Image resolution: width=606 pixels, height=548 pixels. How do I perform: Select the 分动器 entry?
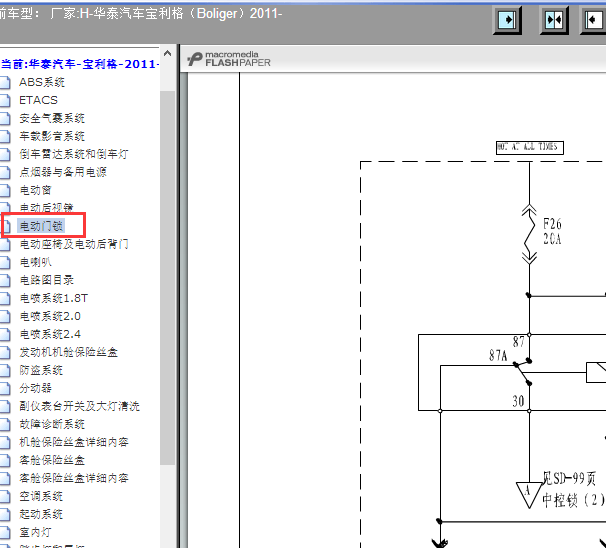point(35,388)
